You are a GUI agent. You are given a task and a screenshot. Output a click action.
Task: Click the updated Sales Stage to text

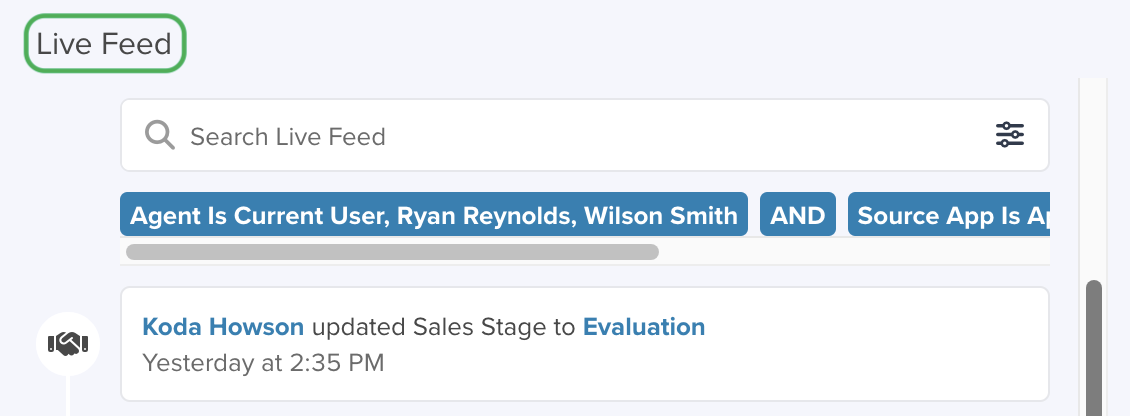click(x=443, y=327)
